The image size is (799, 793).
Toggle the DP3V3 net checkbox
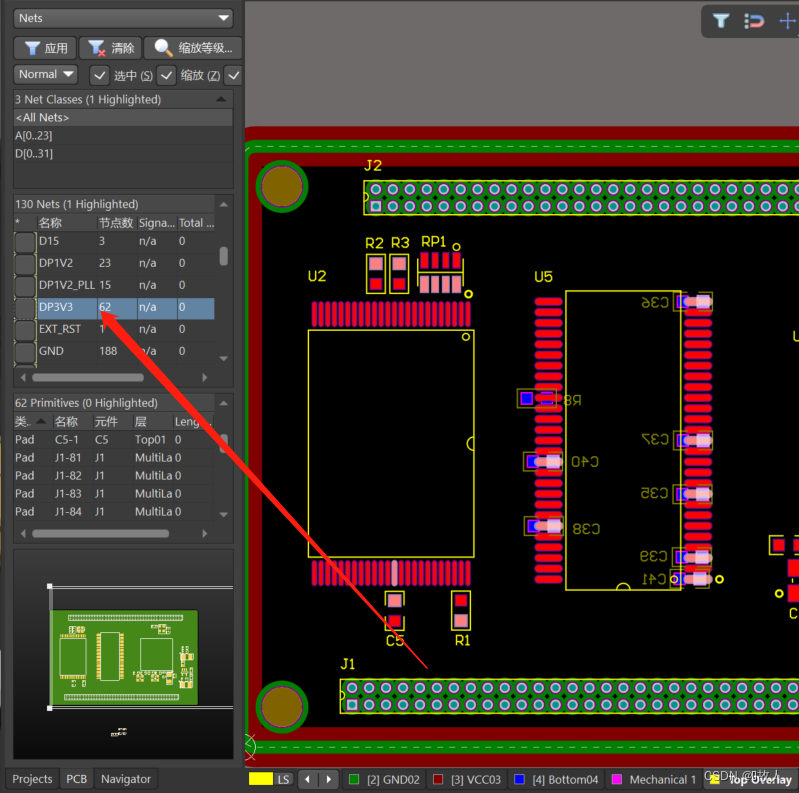pyautogui.click(x=25, y=308)
